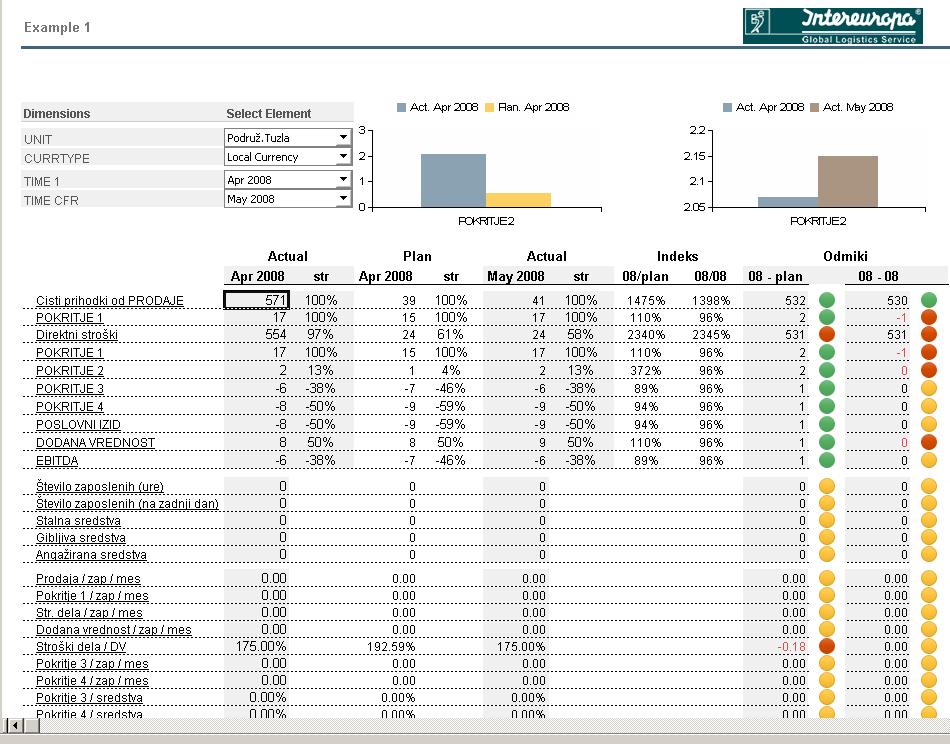Click yellow 08-plan indicator in Prodaja / zap / mes row
Screen dimensions: 950x744
pos(827,578)
